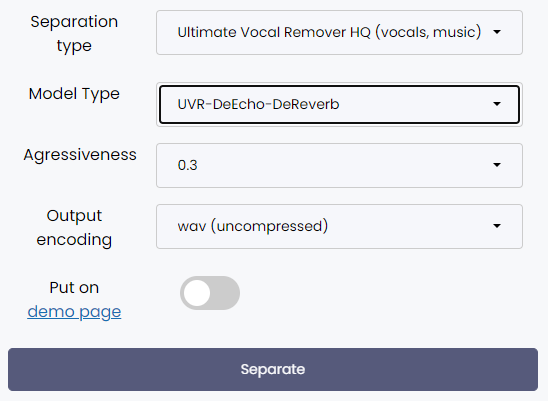Open the Separation type combo box
Image resolution: width=548 pixels, height=401 pixels.
coord(339,33)
